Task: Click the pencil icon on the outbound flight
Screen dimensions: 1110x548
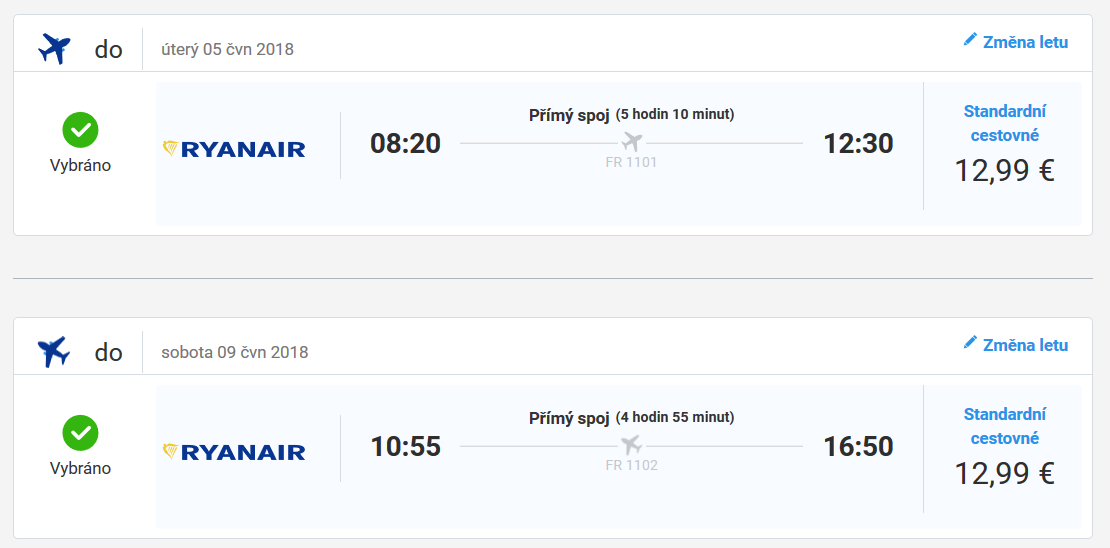Action: pyautogui.click(x=970, y=40)
